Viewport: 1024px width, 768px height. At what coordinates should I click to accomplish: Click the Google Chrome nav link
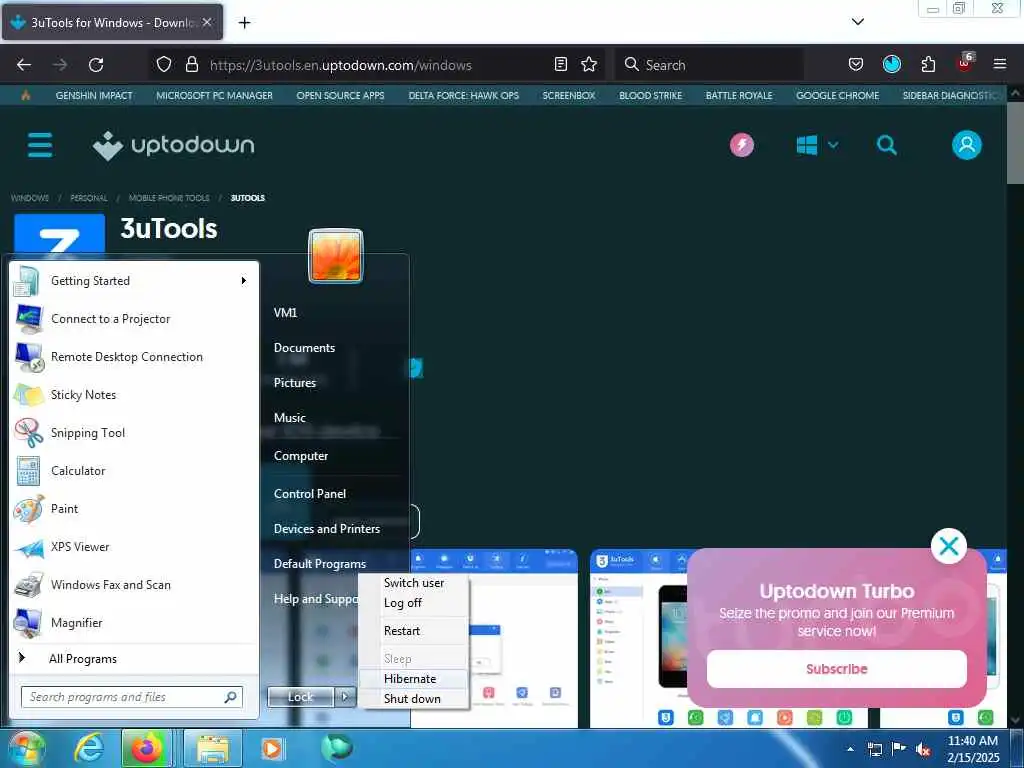pyautogui.click(x=837, y=95)
